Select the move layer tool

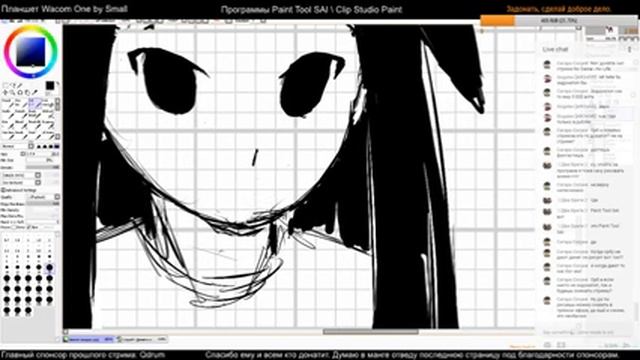6,93
